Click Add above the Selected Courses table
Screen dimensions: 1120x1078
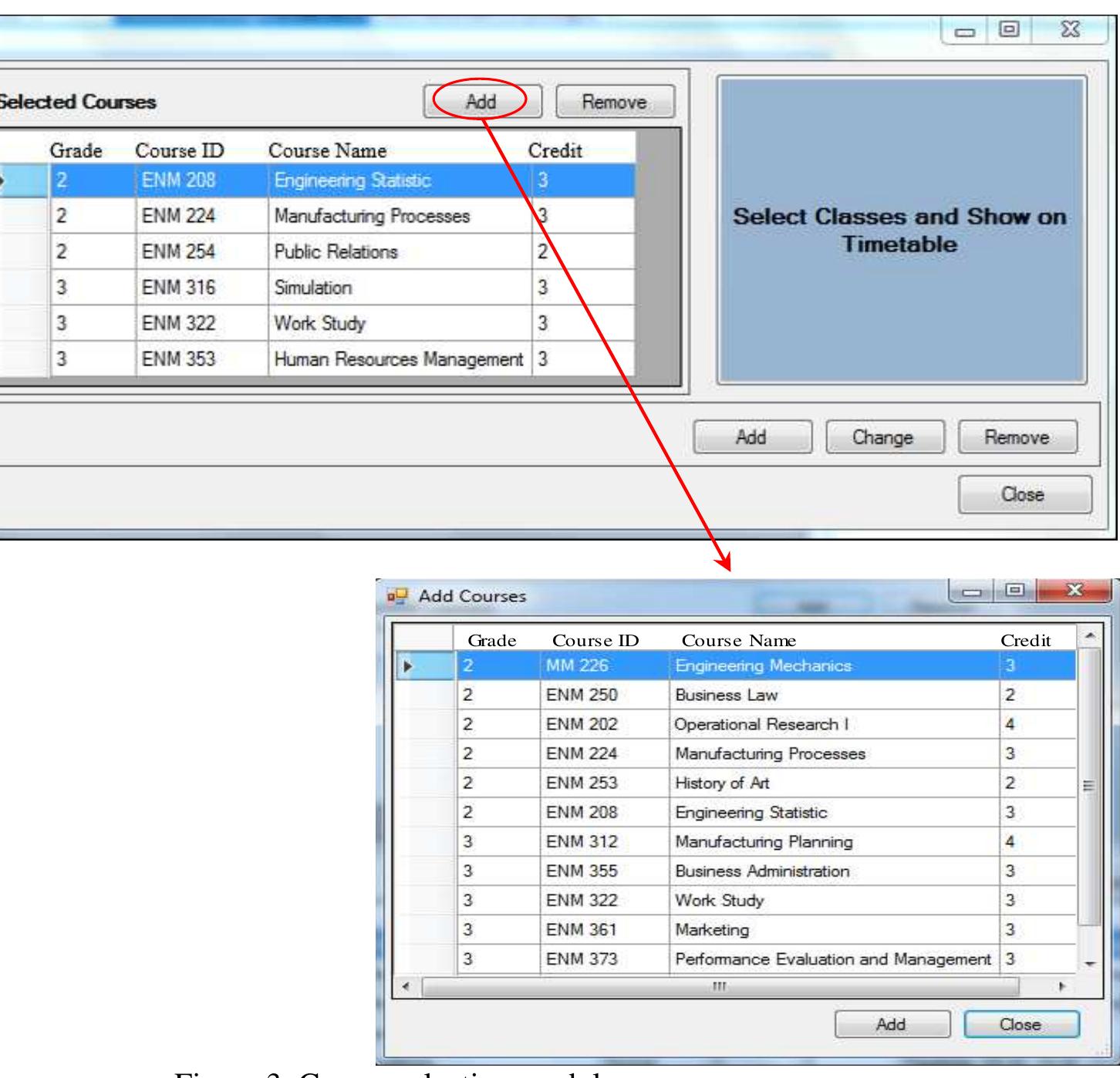[481, 101]
